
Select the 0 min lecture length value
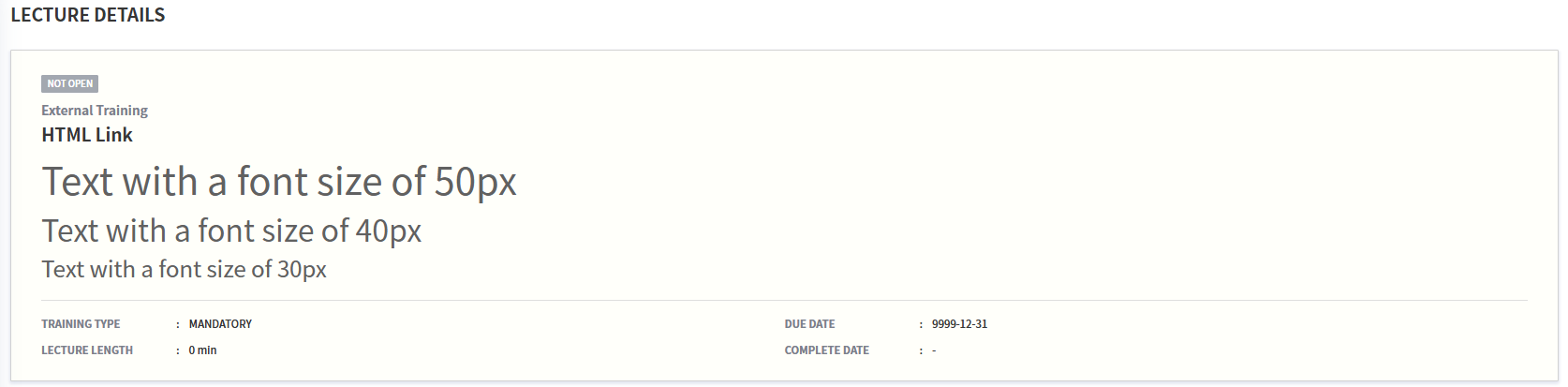[202, 350]
